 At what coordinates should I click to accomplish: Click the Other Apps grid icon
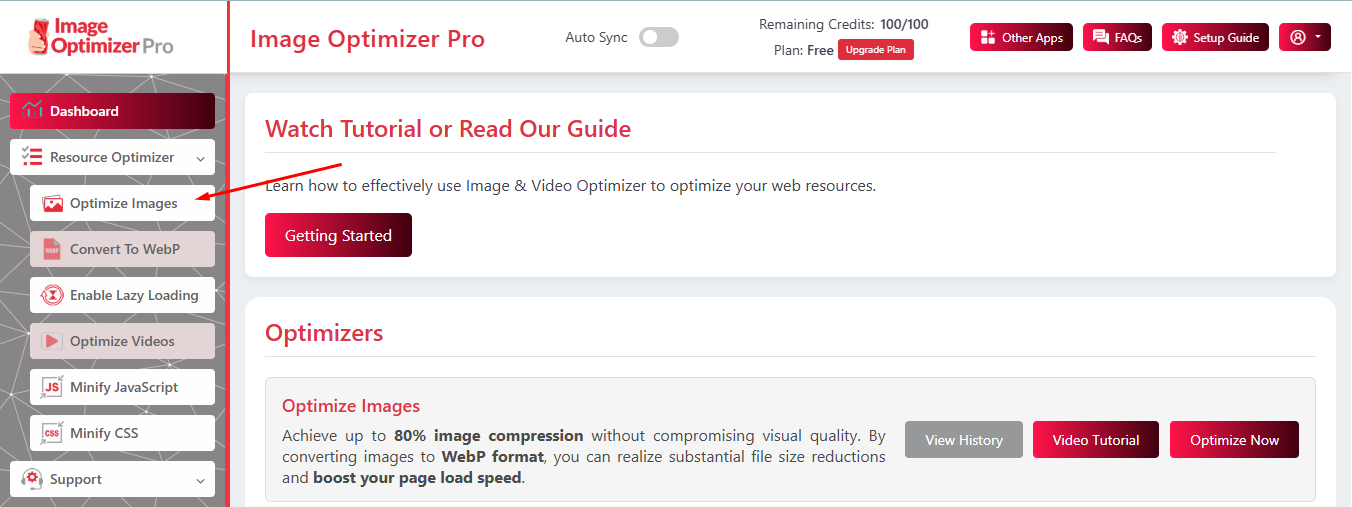tap(988, 37)
